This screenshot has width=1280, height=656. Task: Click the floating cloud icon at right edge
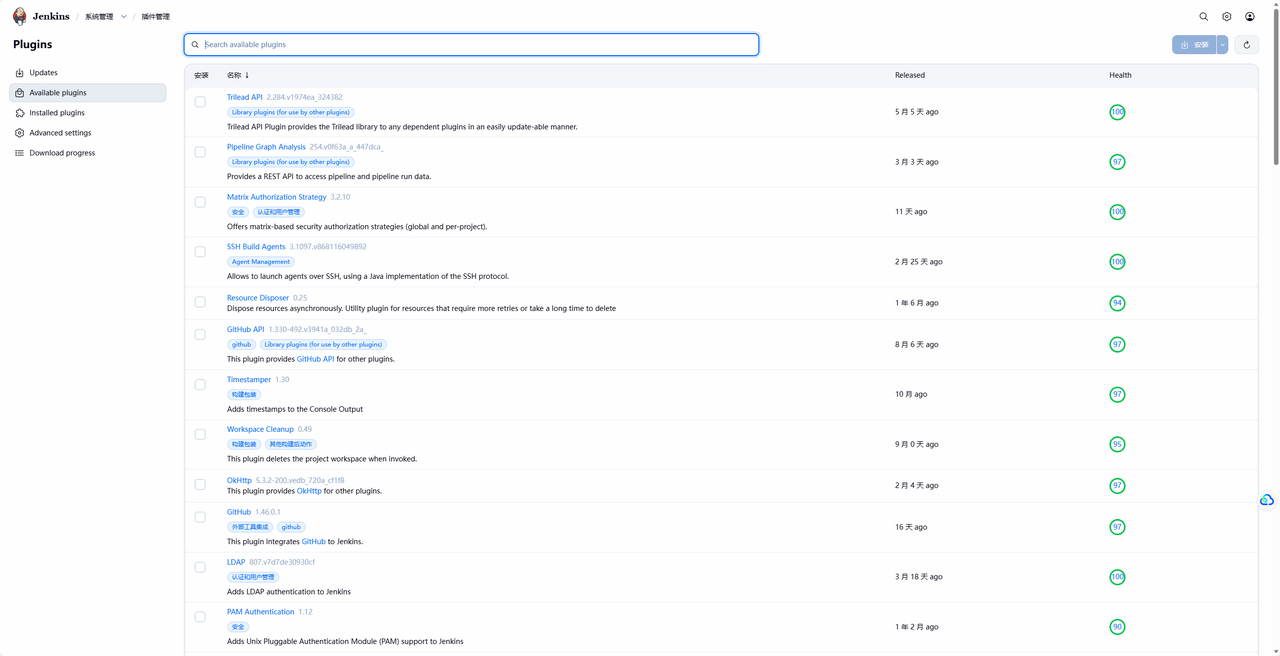[1267, 500]
